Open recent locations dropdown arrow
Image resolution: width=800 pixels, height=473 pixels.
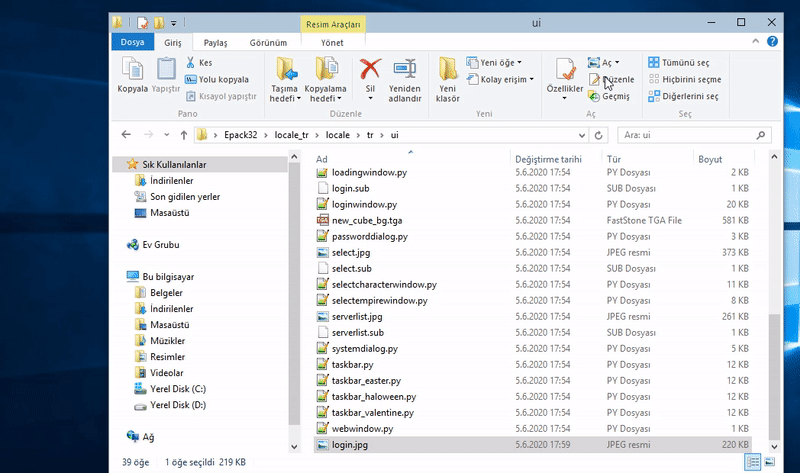click(166, 135)
